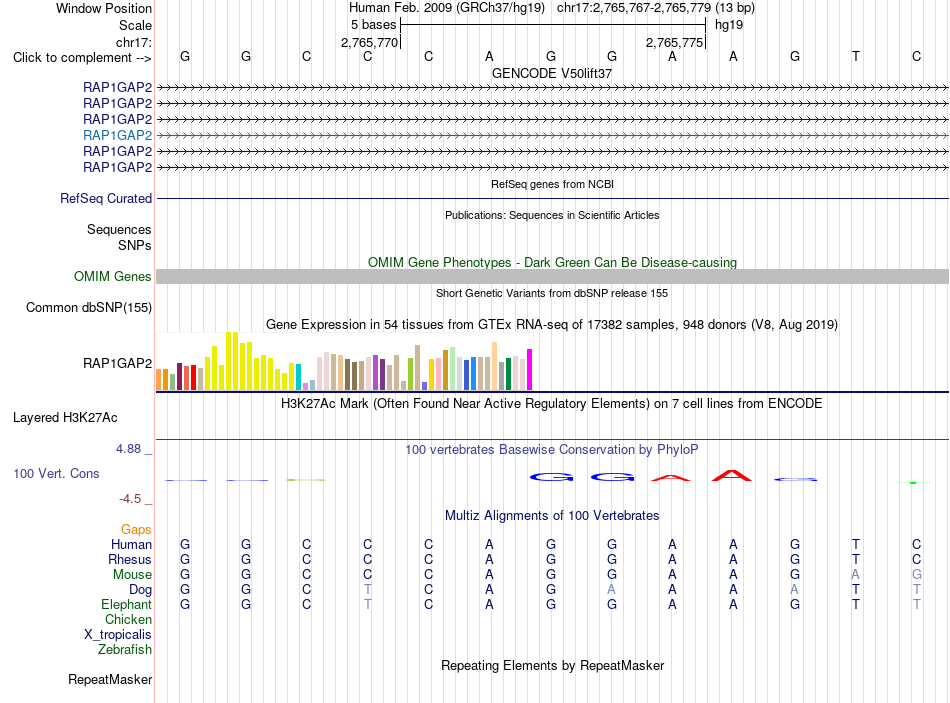Click the large red A PhyloP conservation logo

pyautogui.click(x=732, y=476)
